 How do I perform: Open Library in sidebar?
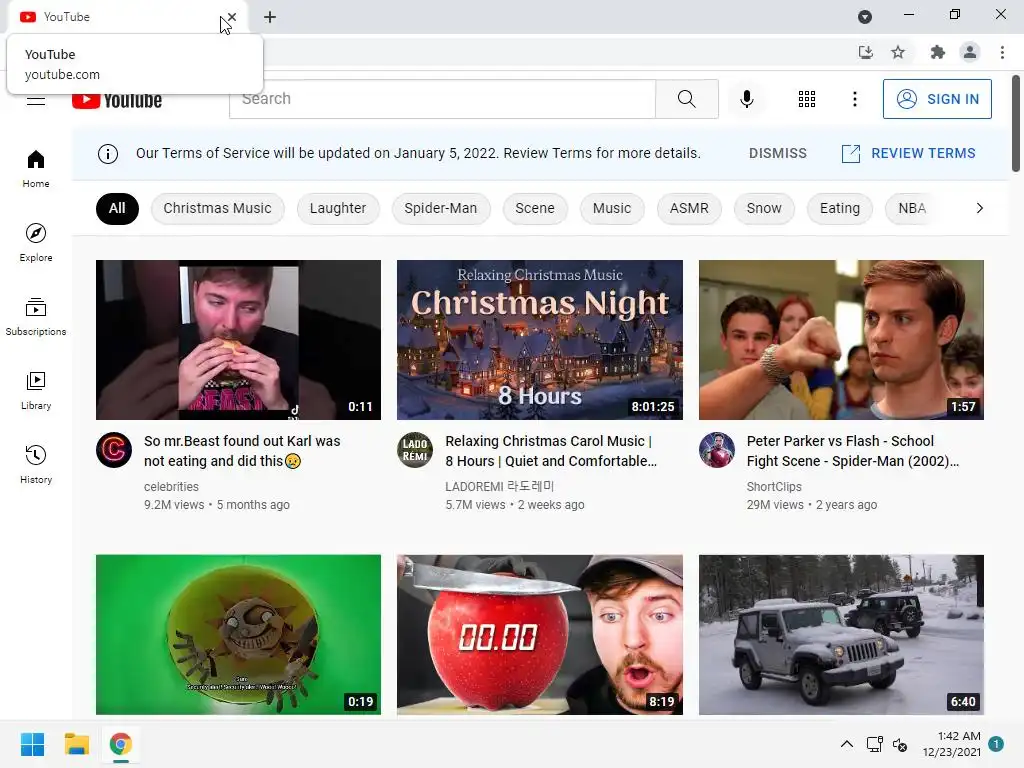coord(36,391)
